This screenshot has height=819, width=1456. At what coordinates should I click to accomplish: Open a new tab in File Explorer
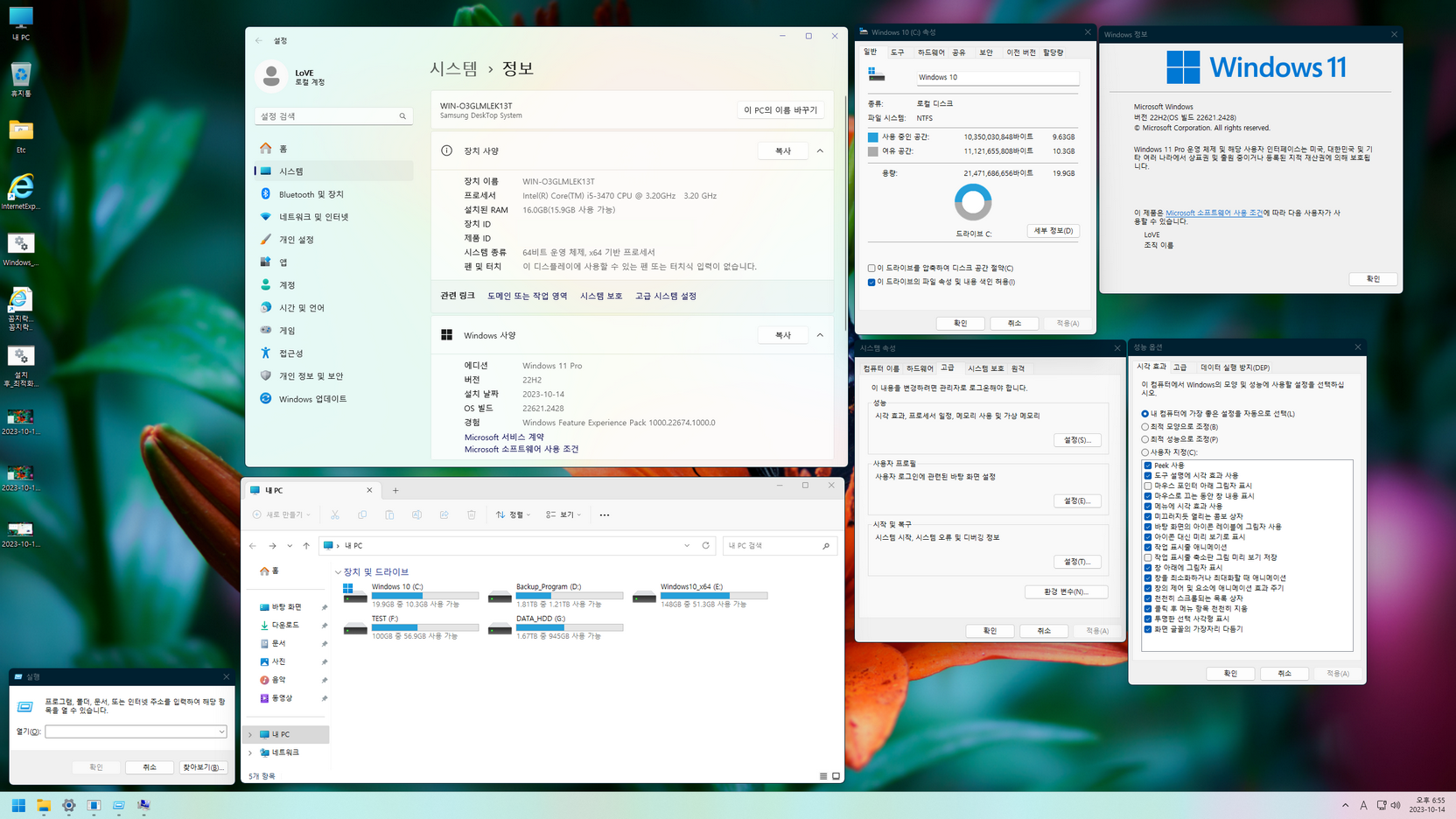pos(395,490)
